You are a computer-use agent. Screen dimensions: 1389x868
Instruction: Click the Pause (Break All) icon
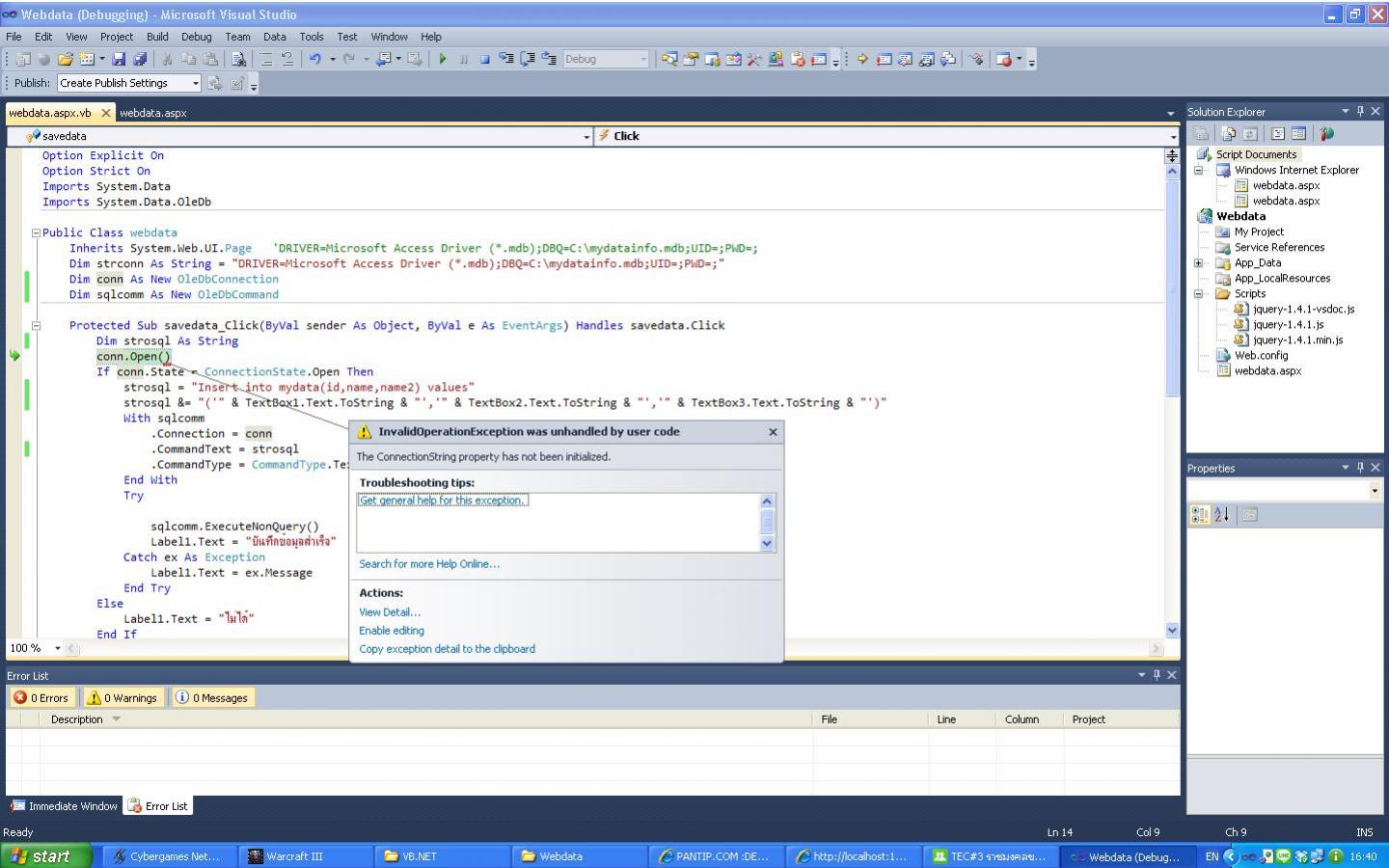coord(464,59)
